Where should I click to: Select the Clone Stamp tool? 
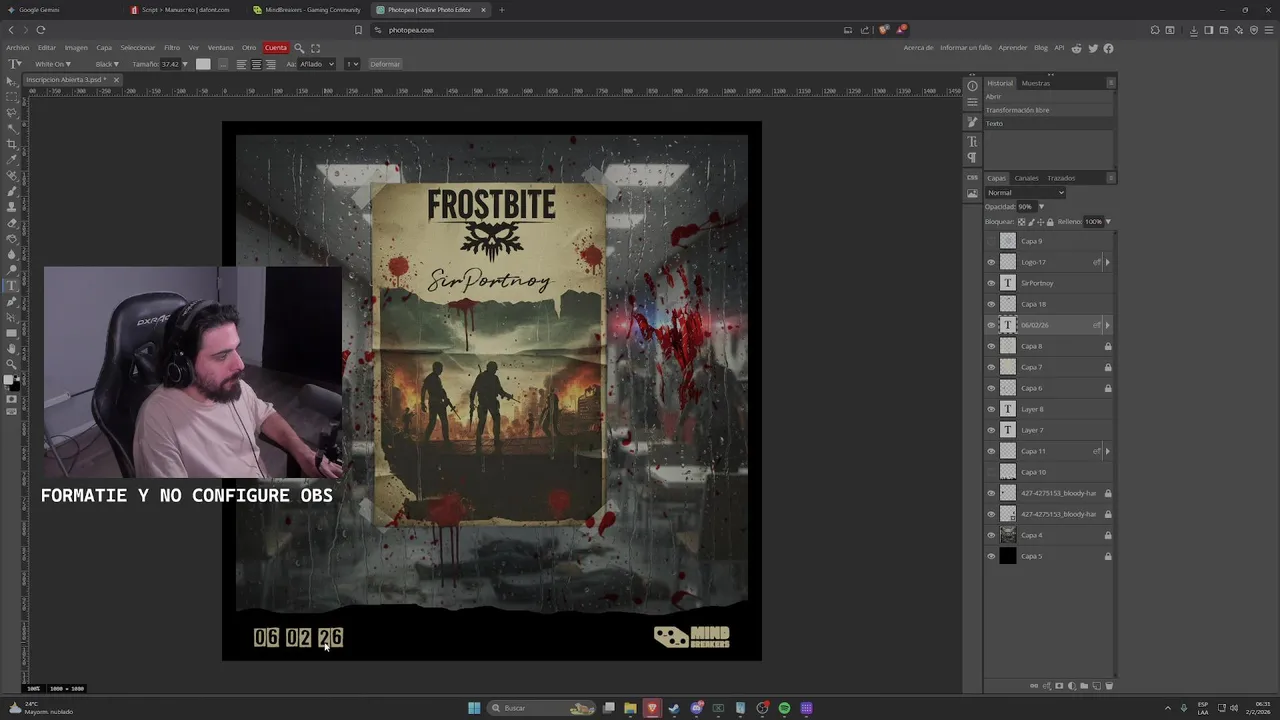[11, 207]
